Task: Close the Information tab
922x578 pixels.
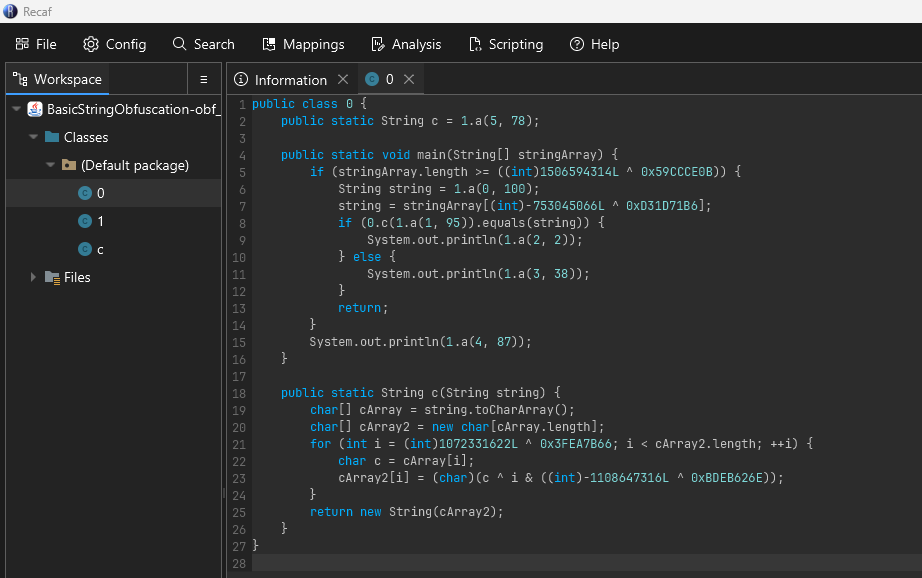Action: point(343,79)
